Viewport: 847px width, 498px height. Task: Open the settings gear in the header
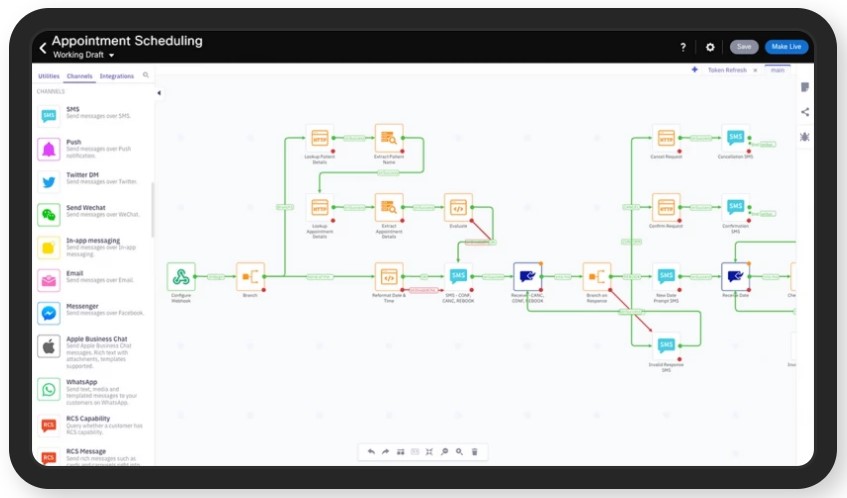710,47
